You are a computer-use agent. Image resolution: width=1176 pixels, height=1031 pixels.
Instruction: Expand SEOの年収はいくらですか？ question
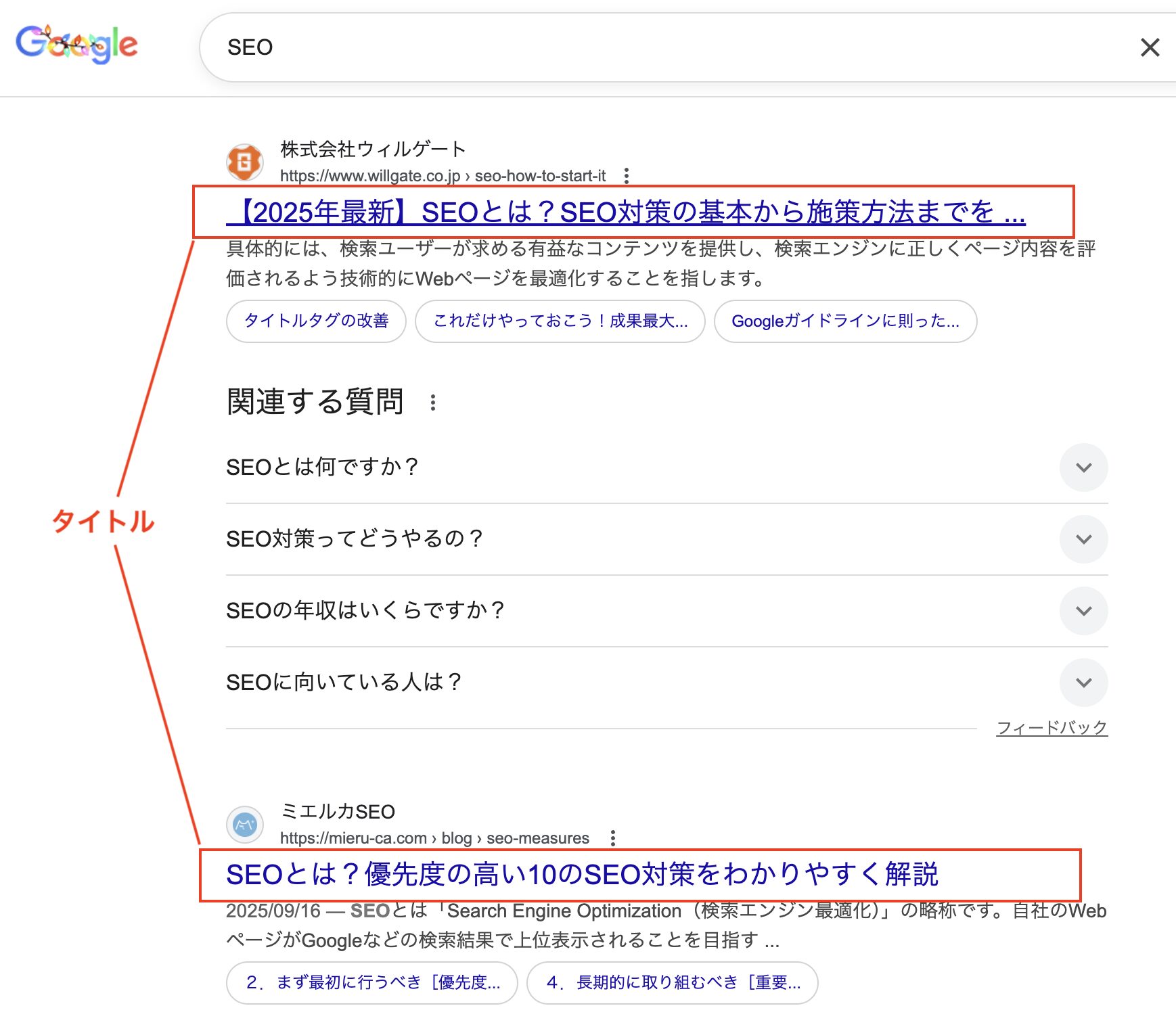[1083, 611]
